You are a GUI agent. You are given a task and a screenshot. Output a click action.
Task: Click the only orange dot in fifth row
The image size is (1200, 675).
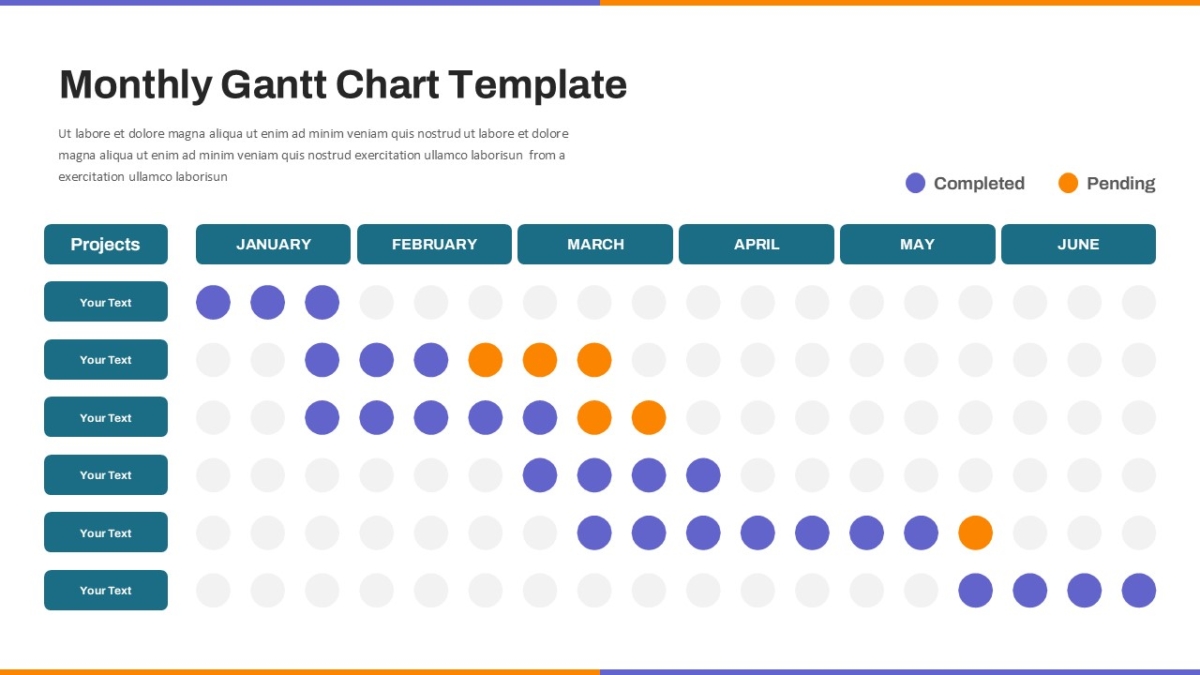click(975, 533)
